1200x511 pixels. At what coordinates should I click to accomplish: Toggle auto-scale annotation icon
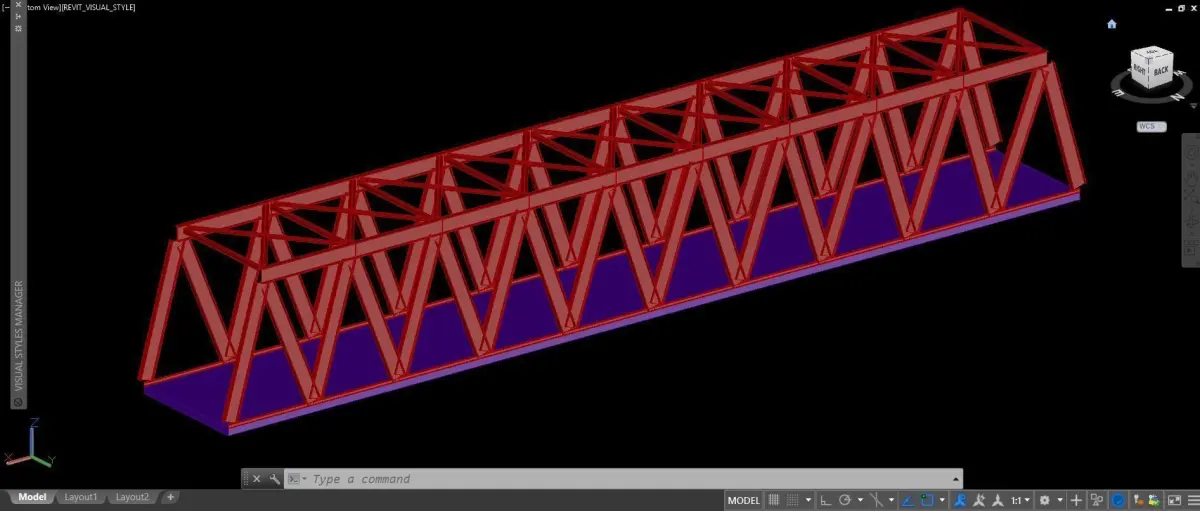pos(979,500)
